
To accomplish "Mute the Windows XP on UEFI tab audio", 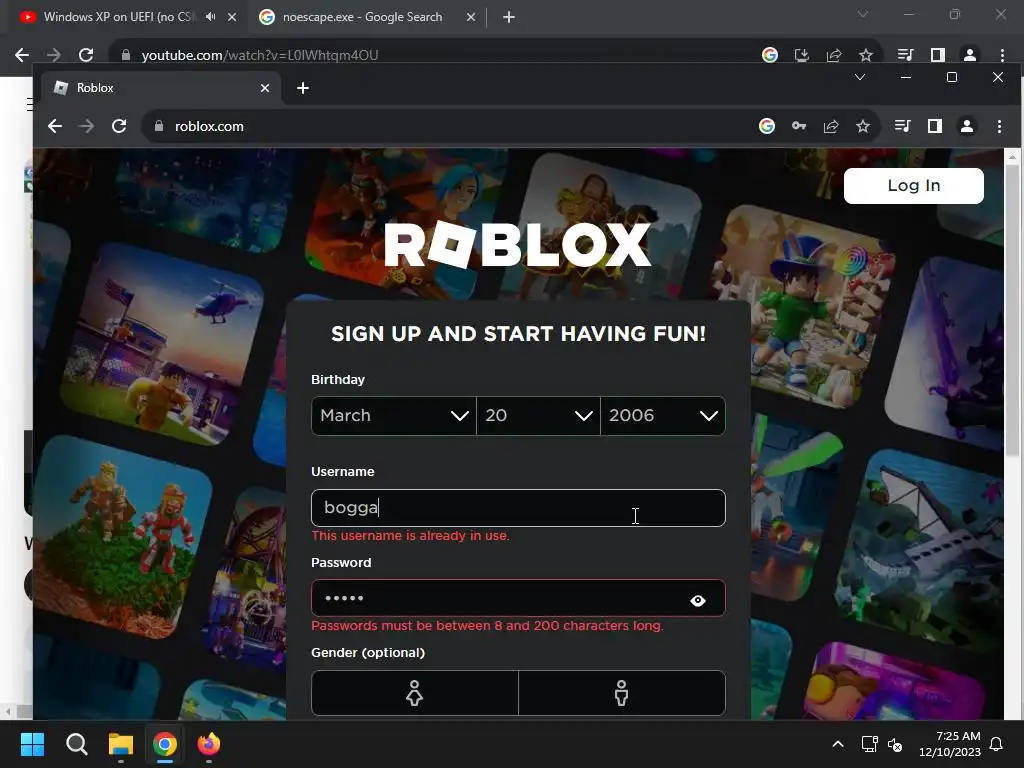I will [x=210, y=17].
